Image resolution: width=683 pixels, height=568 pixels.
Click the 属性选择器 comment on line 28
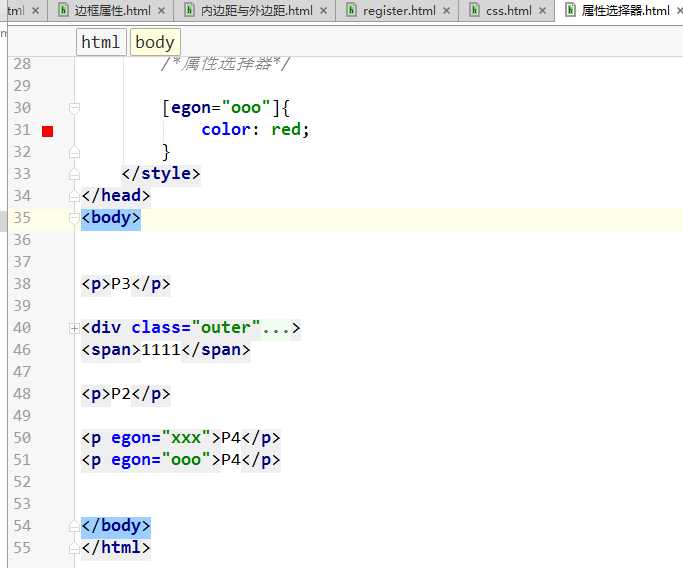click(x=225, y=64)
